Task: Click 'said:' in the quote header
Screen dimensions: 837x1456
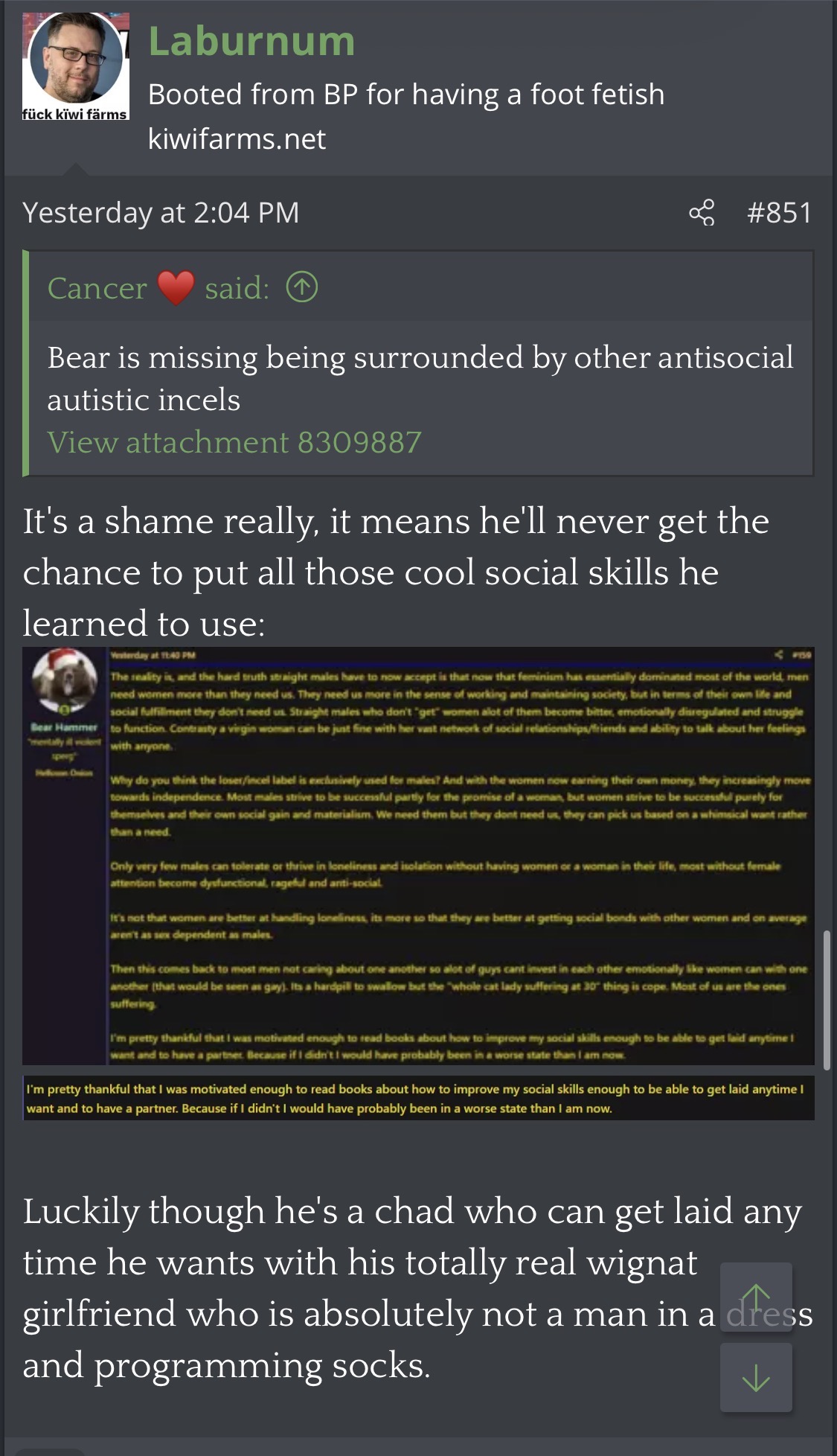Action: click(x=237, y=288)
